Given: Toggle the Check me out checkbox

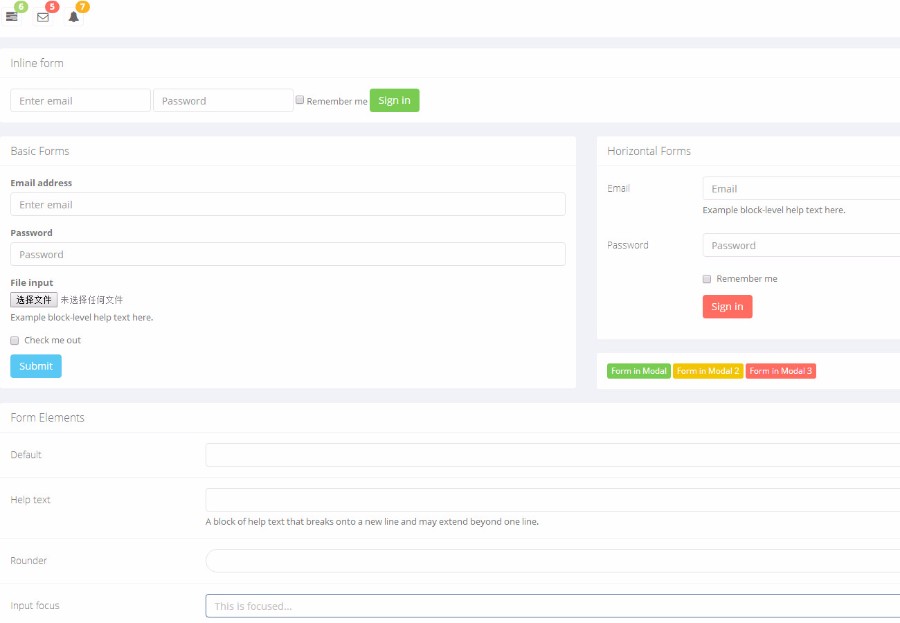Looking at the screenshot, I should coord(14,340).
